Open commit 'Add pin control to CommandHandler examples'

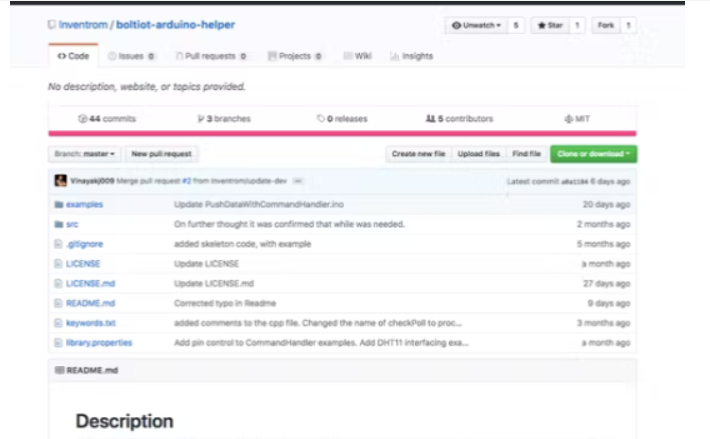click(x=321, y=343)
